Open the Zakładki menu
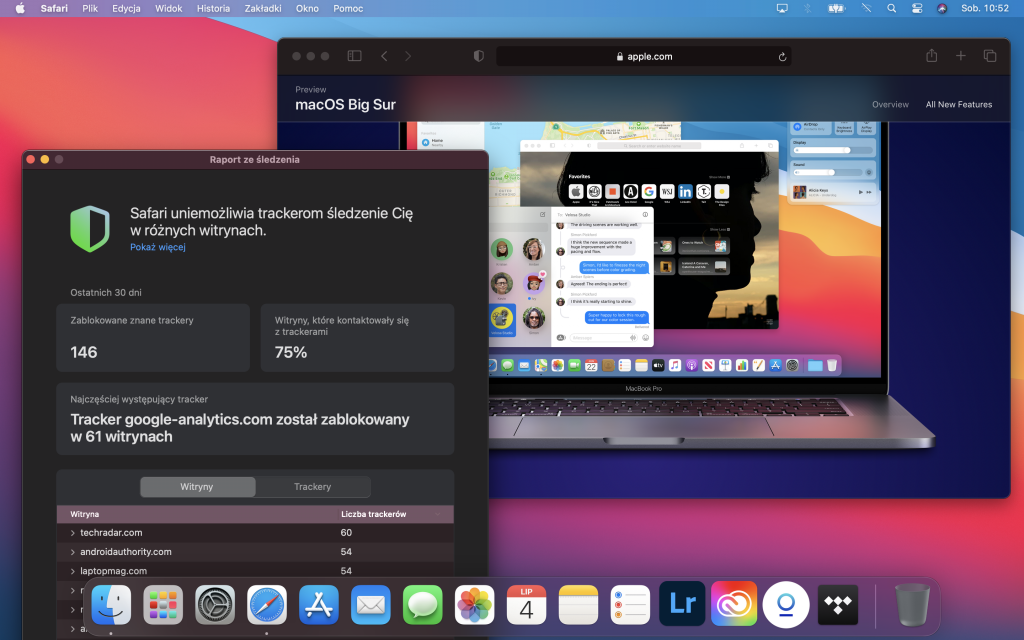Viewport: 1024px width, 640px height. tap(258, 8)
